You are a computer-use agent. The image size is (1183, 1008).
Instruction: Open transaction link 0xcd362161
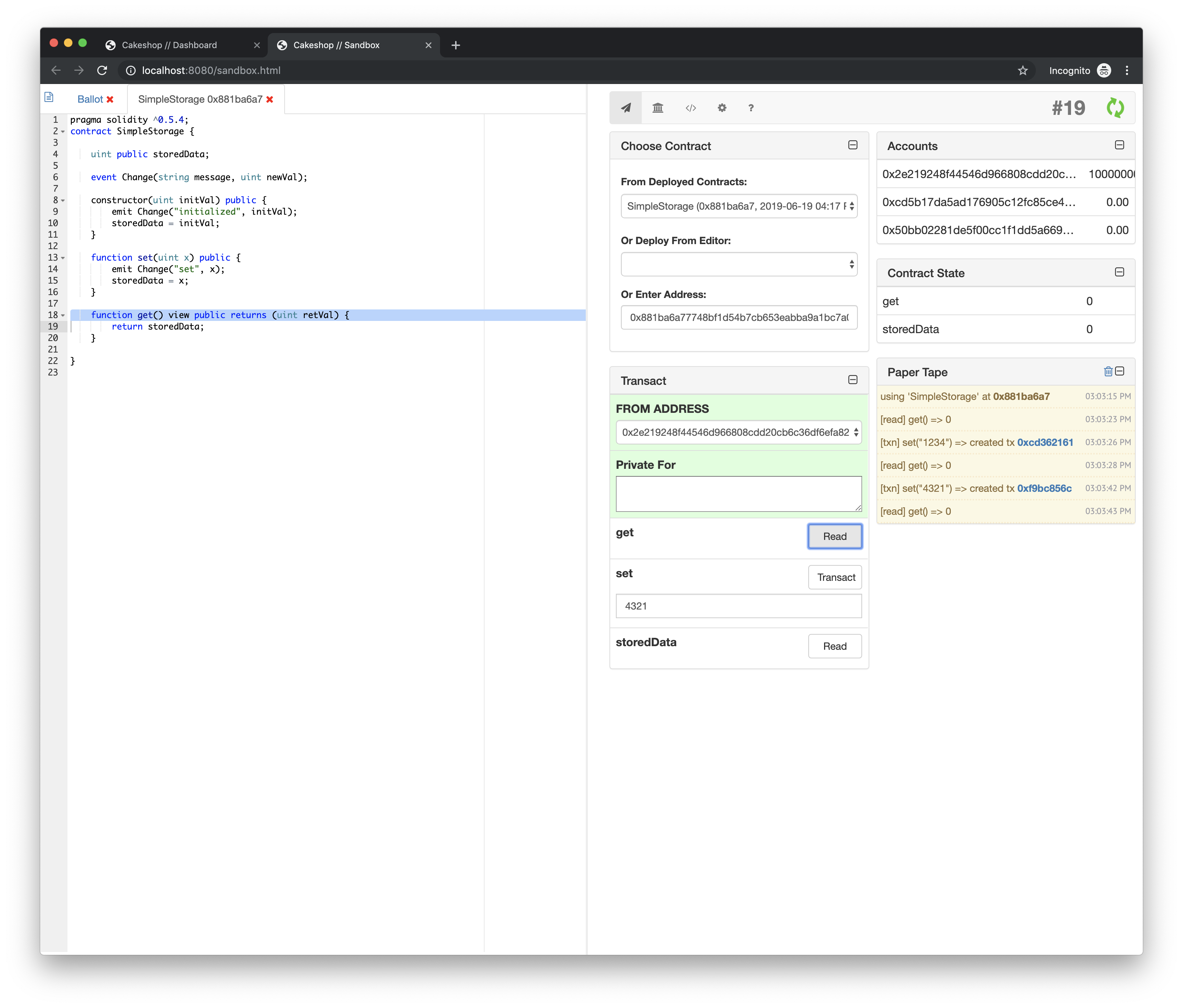pyautogui.click(x=1045, y=443)
